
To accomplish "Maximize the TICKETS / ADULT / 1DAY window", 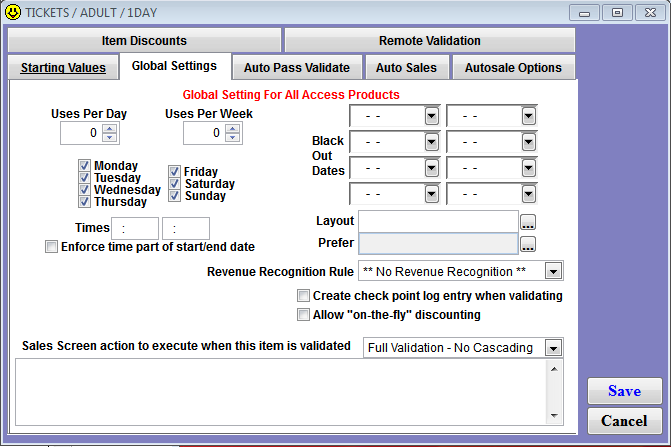I will point(617,12).
